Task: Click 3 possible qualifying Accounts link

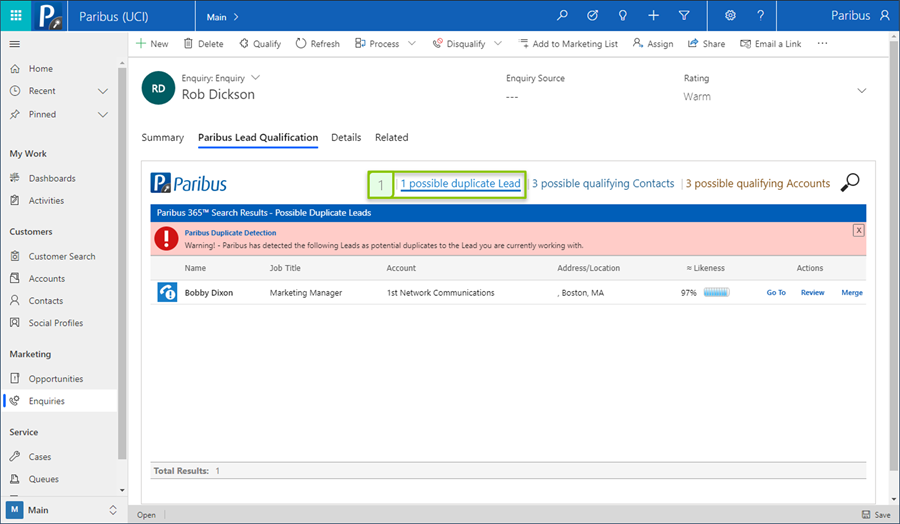Action: click(x=758, y=184)
